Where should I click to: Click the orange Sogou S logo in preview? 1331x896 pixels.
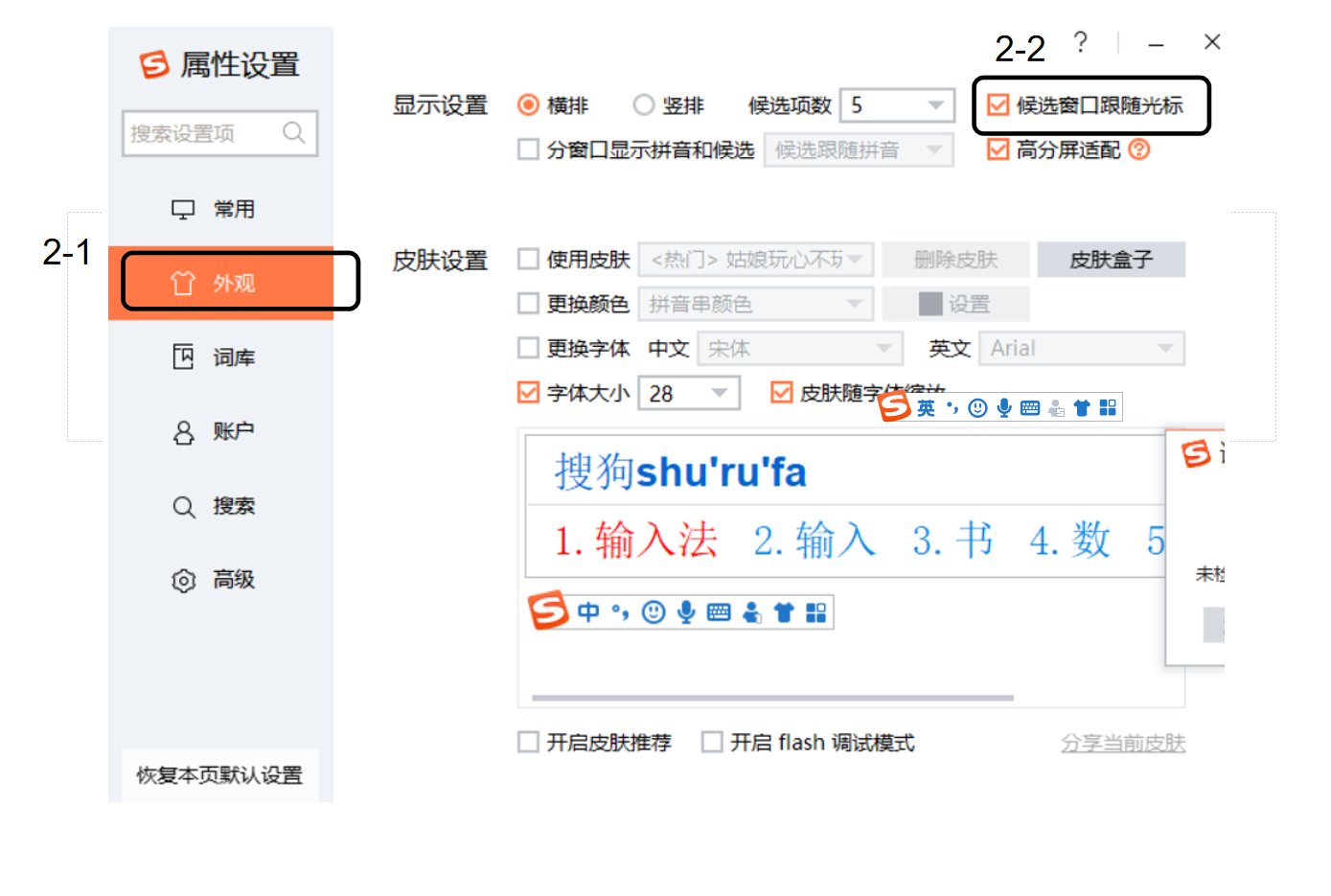(x=549, y=610)
